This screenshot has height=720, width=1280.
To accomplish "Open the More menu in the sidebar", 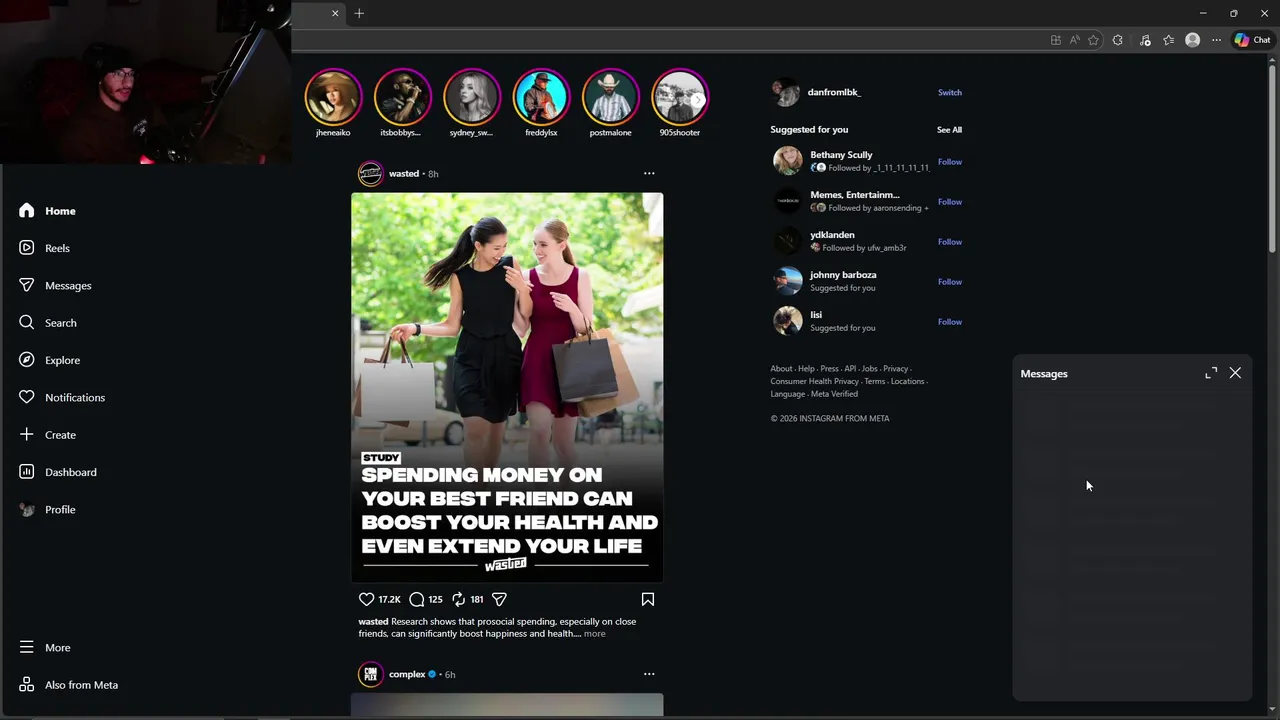I will pyautogui.click(x=44, y=648).
